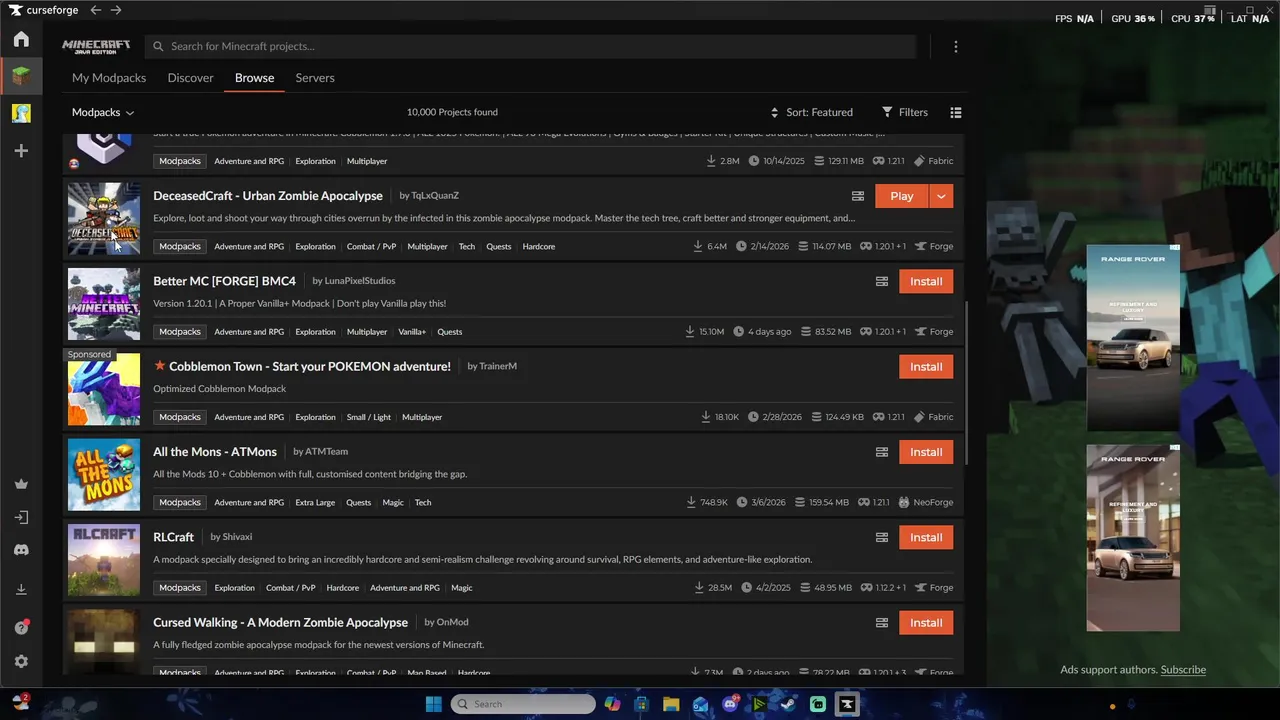Open Discord from the taskbar

(730, 704)
